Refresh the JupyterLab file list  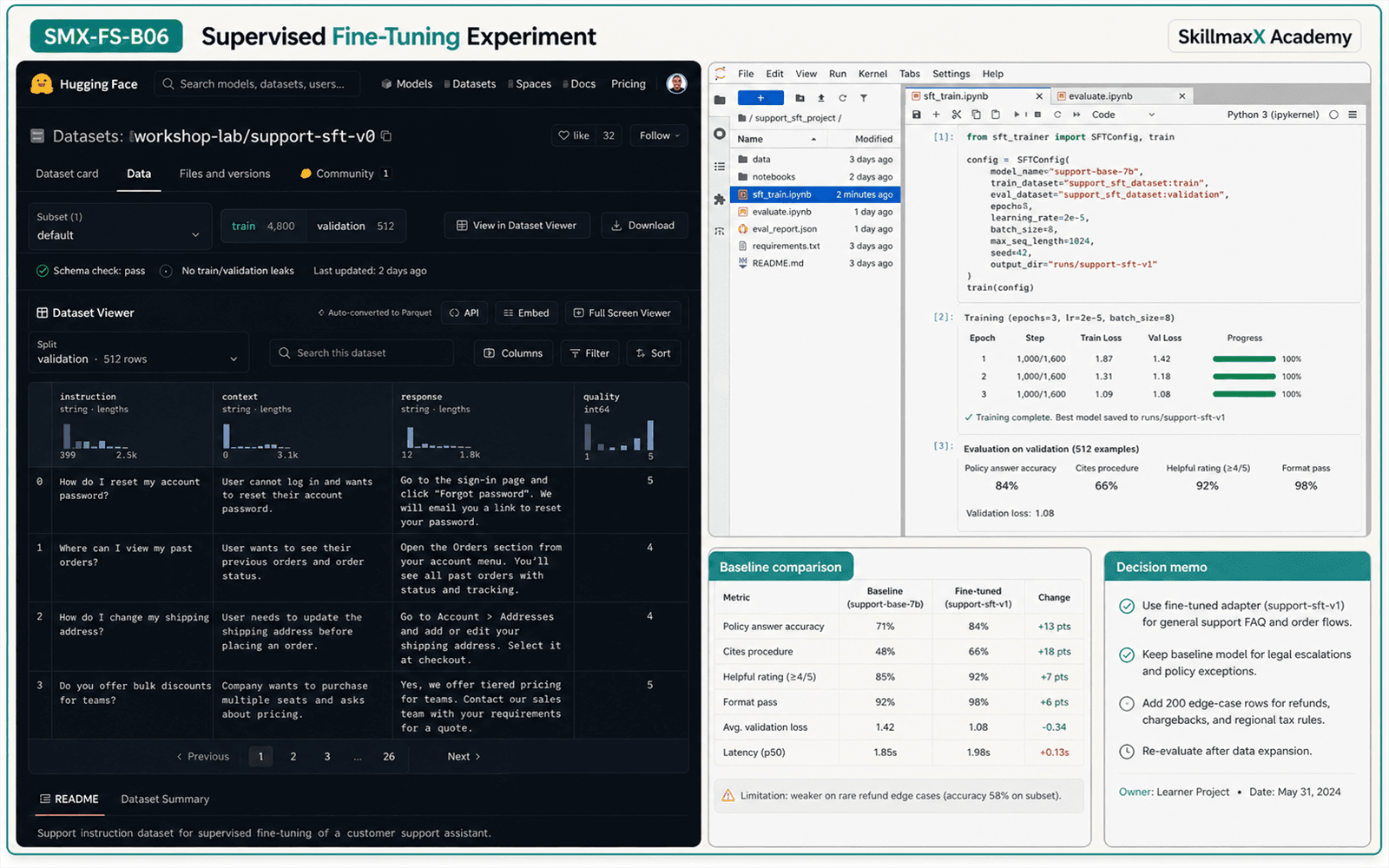842,98
